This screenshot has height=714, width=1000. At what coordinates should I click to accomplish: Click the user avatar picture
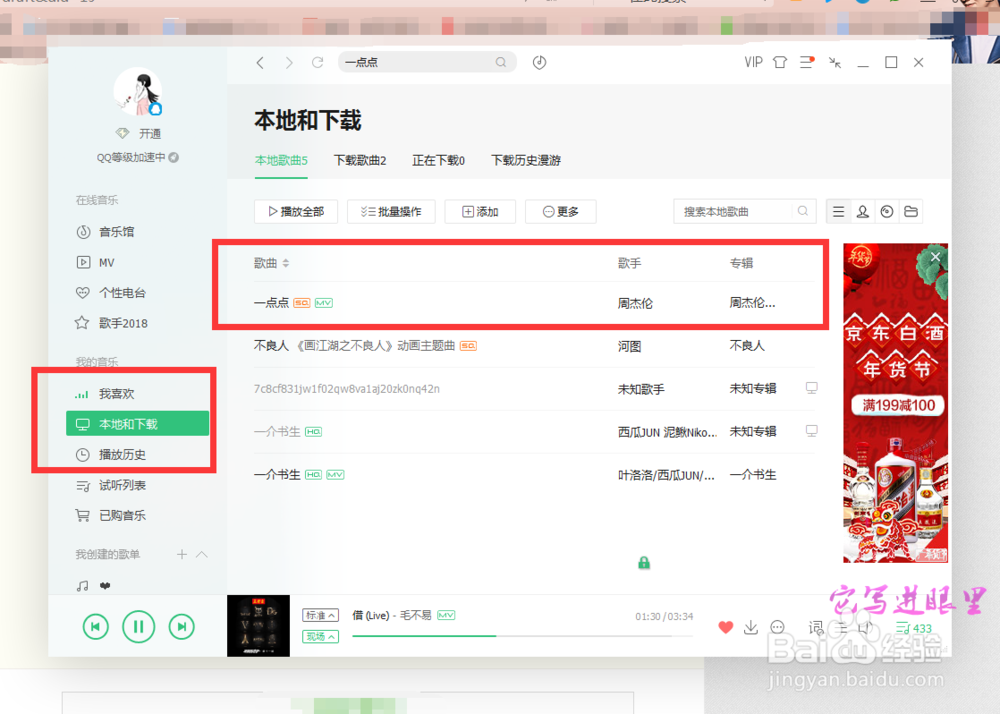(x=138, y=92)
